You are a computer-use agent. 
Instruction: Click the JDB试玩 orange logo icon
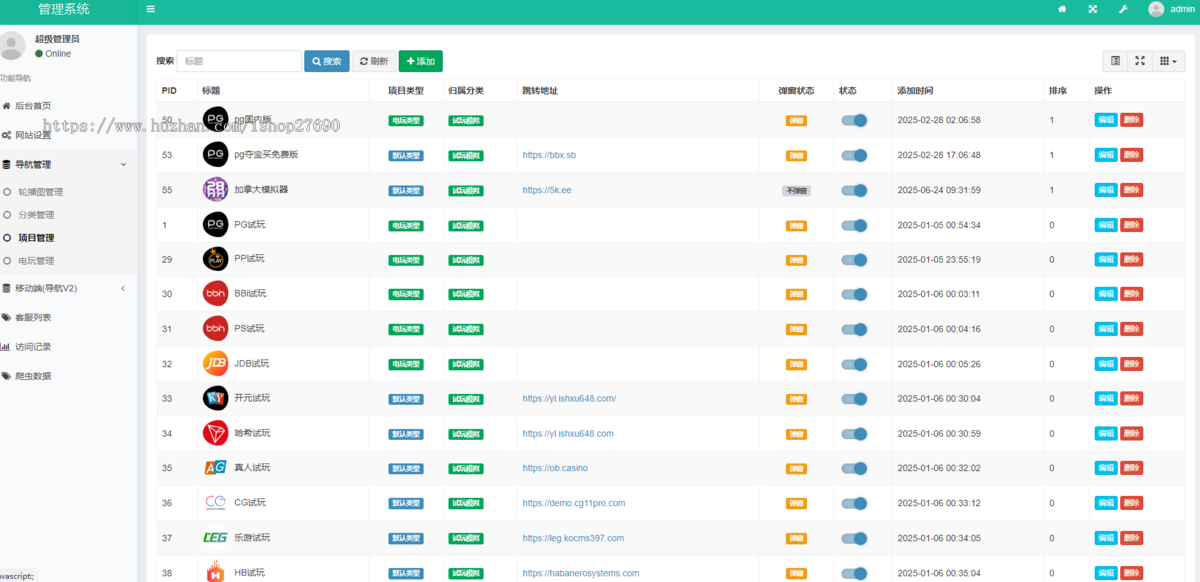pyautogui.click(x=216, y=363)
